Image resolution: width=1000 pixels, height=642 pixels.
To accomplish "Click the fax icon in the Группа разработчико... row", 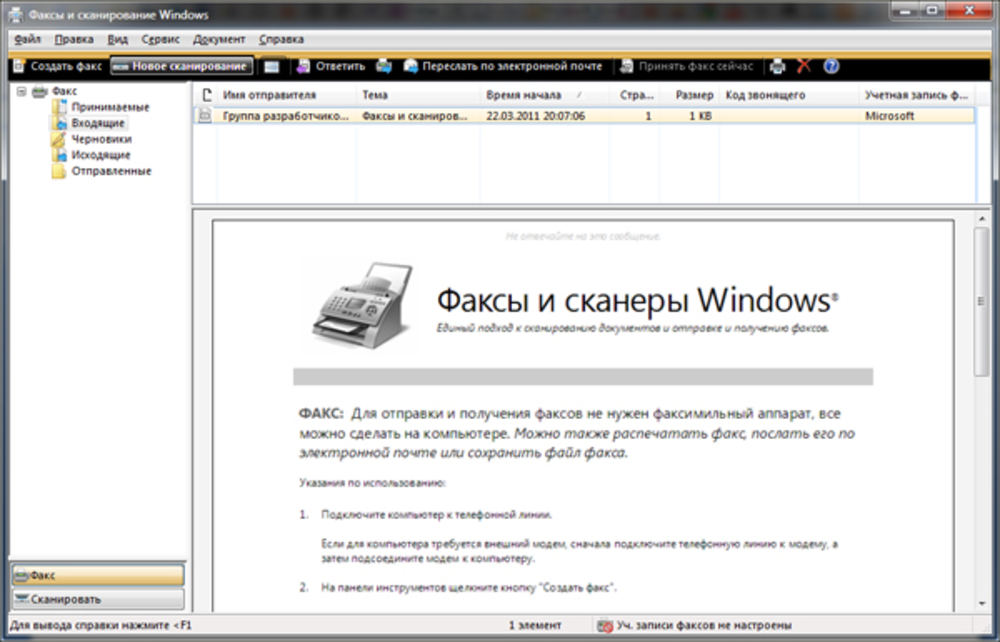I will (x=205, y=116).
